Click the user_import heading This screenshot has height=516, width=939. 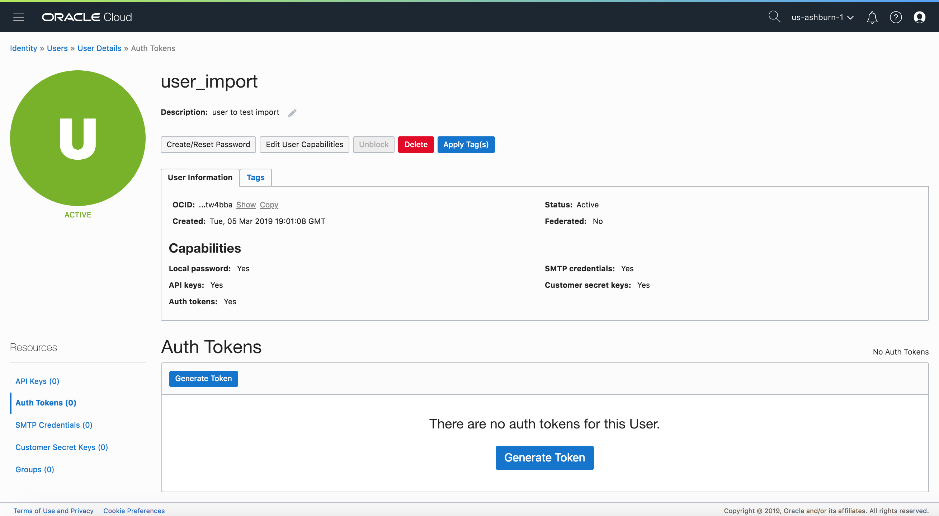(x=209, y=81)
